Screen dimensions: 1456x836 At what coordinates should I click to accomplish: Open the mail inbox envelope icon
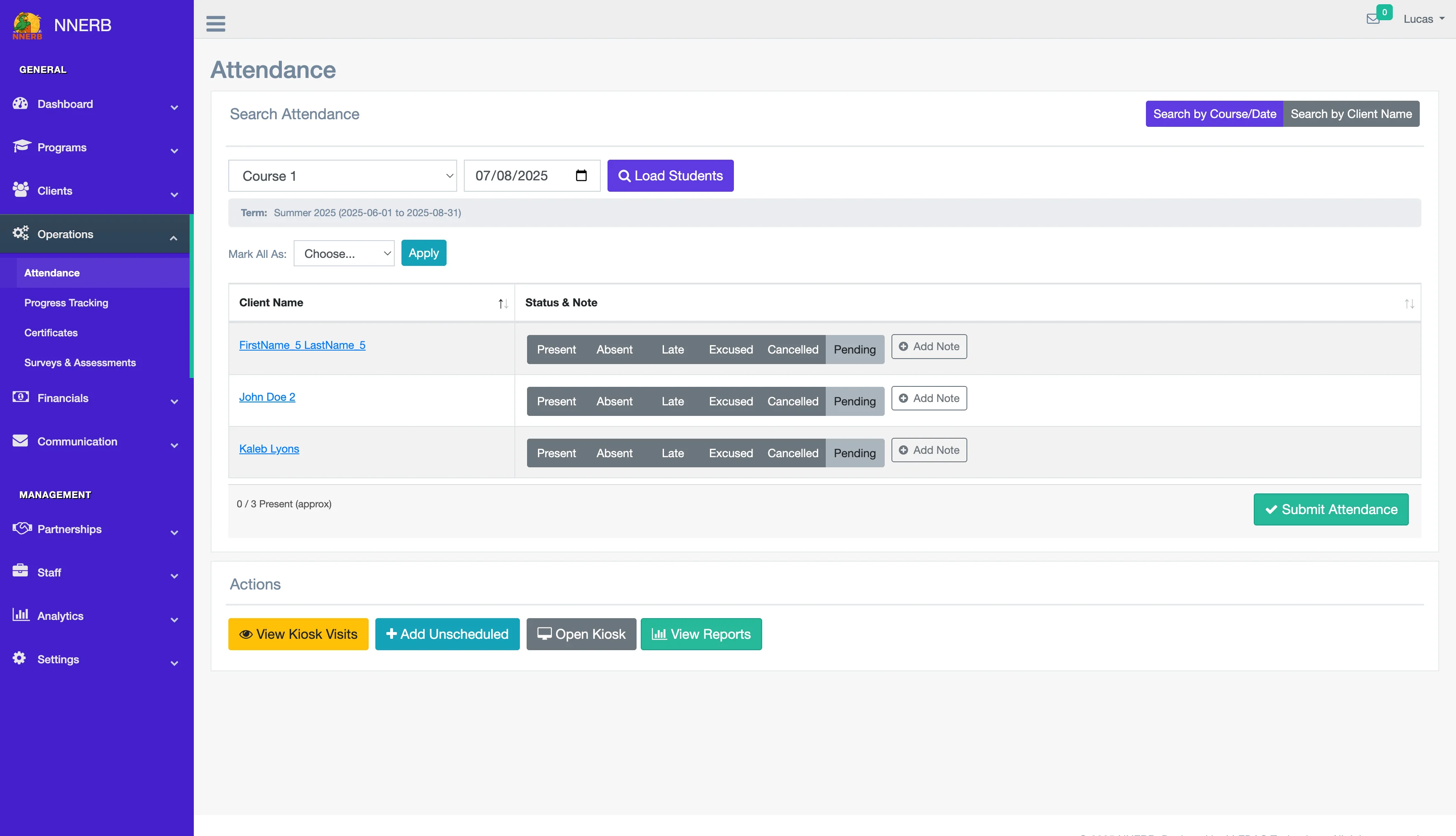click(x=1373, y=19)
